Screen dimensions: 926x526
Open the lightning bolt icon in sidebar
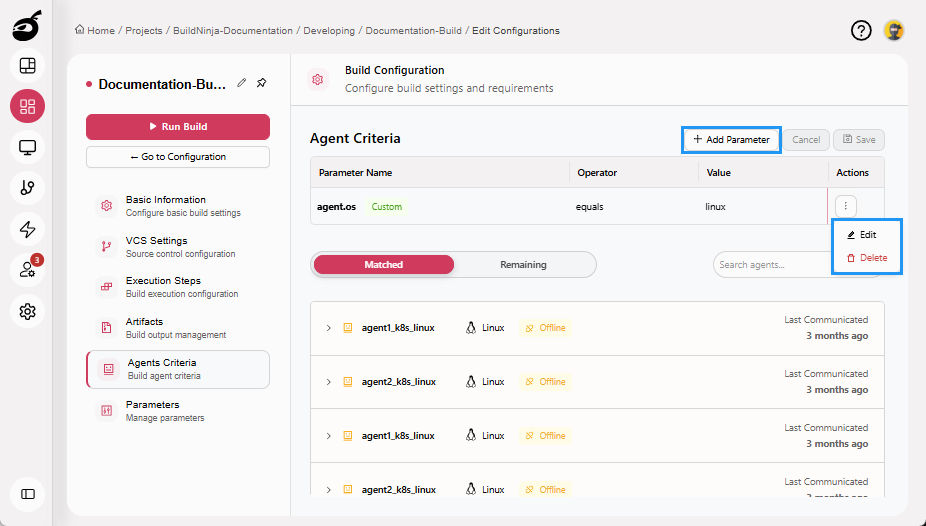(x=27, y=229)
